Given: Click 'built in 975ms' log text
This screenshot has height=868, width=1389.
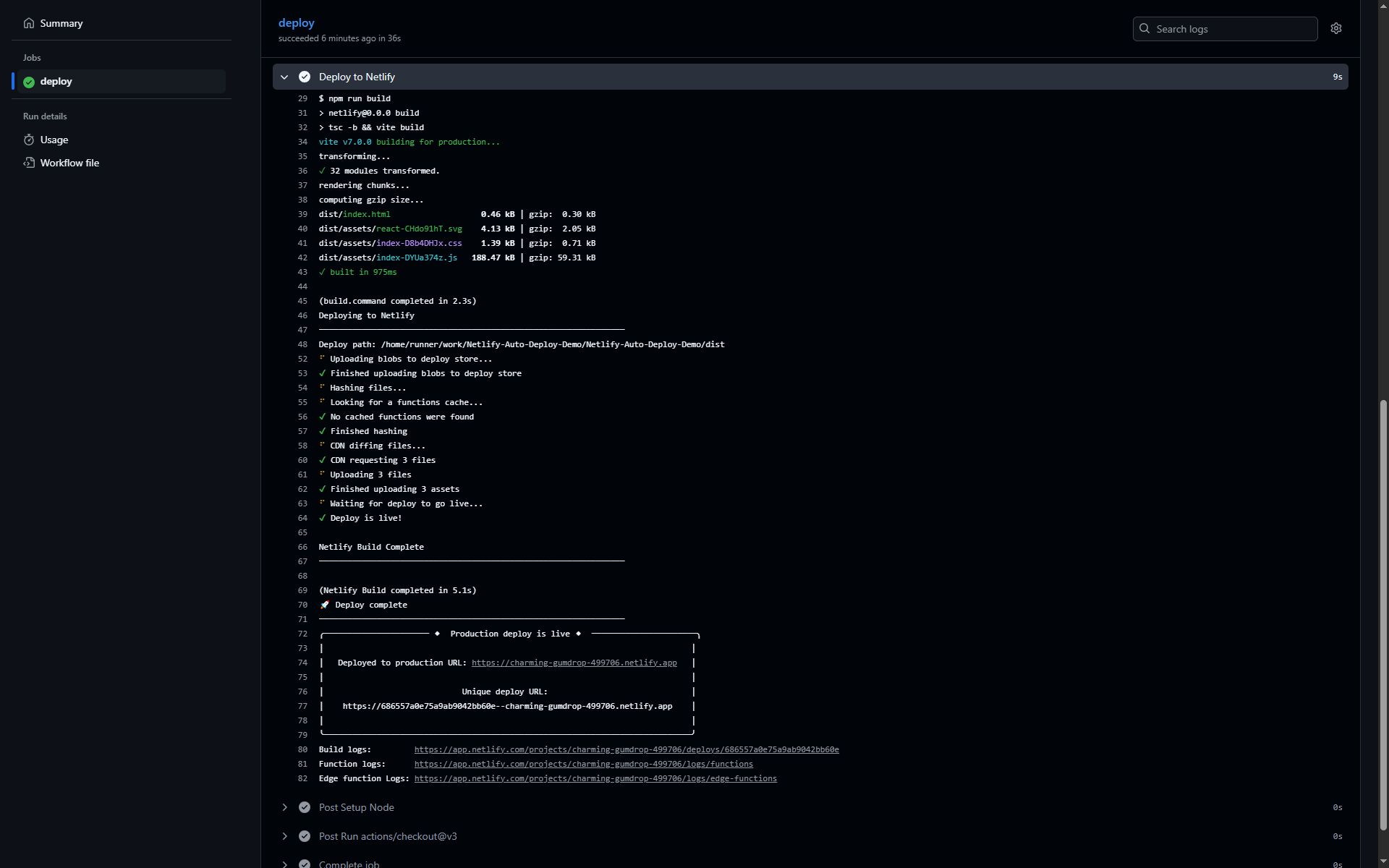Looking at the screenshot, I should coord(363,272).
